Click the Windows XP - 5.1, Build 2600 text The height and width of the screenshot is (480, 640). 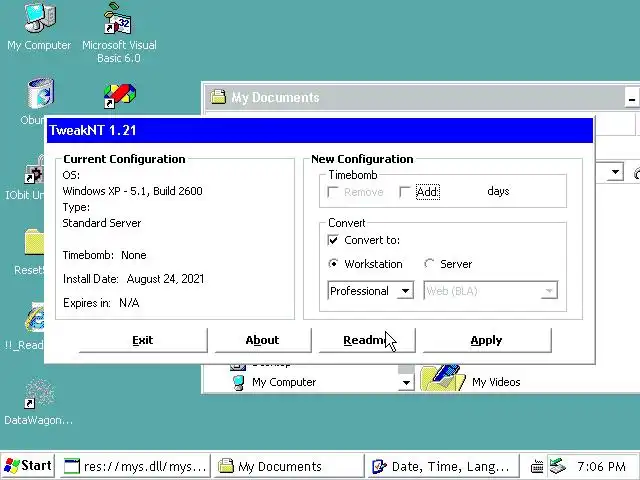tap(132, 191)
